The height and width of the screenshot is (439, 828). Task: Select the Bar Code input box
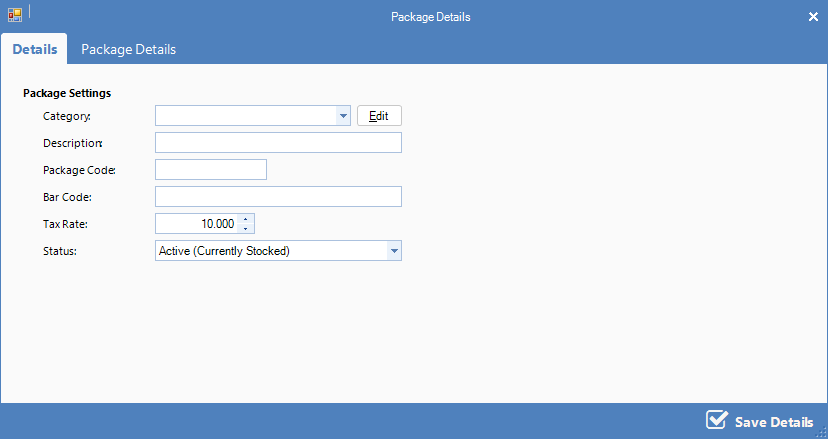tap(278, 197)
